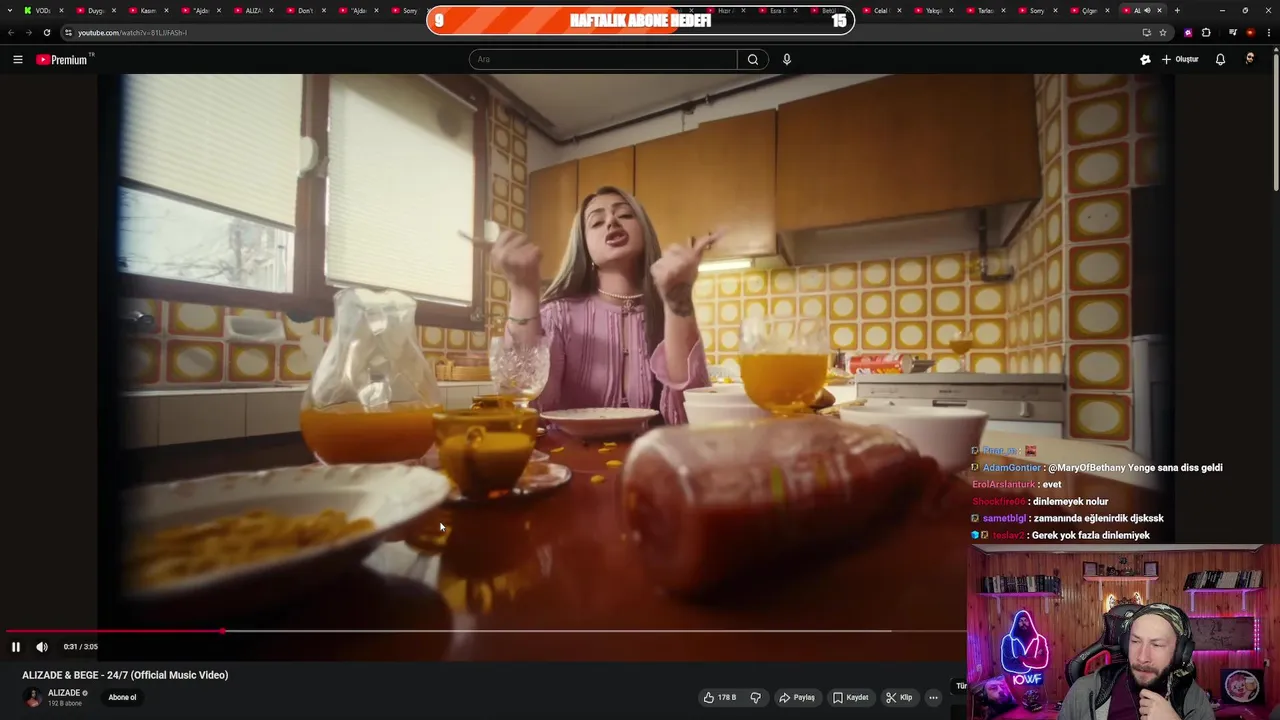Switch to the Don't tab

click(x=305, y=10)
